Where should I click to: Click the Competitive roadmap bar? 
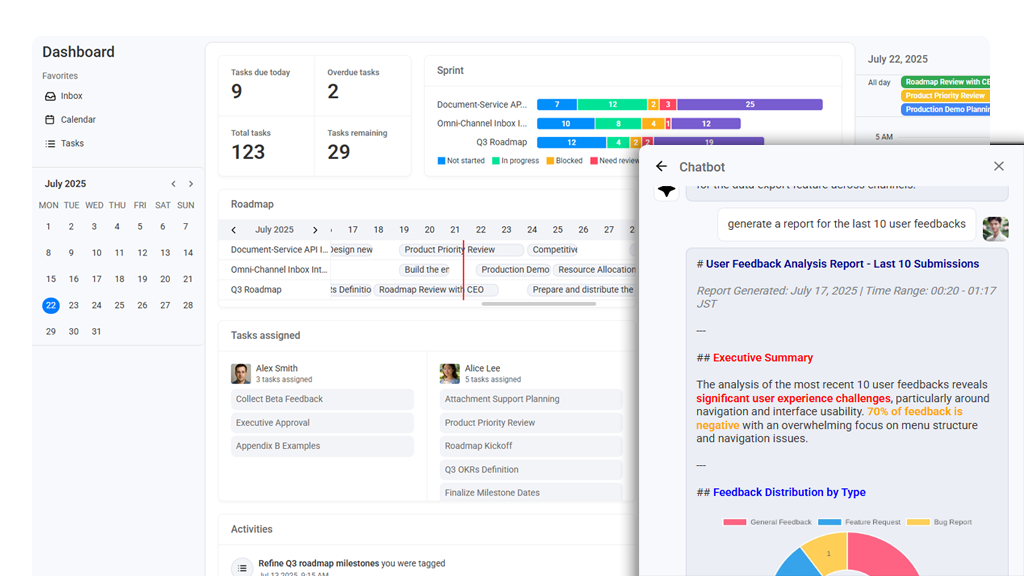point(554,250)
